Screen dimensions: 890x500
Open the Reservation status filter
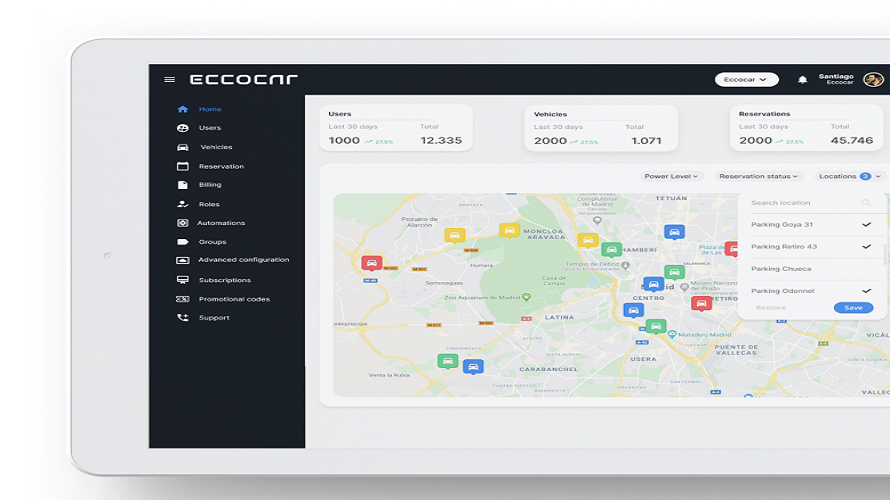(x=758, y=177)
